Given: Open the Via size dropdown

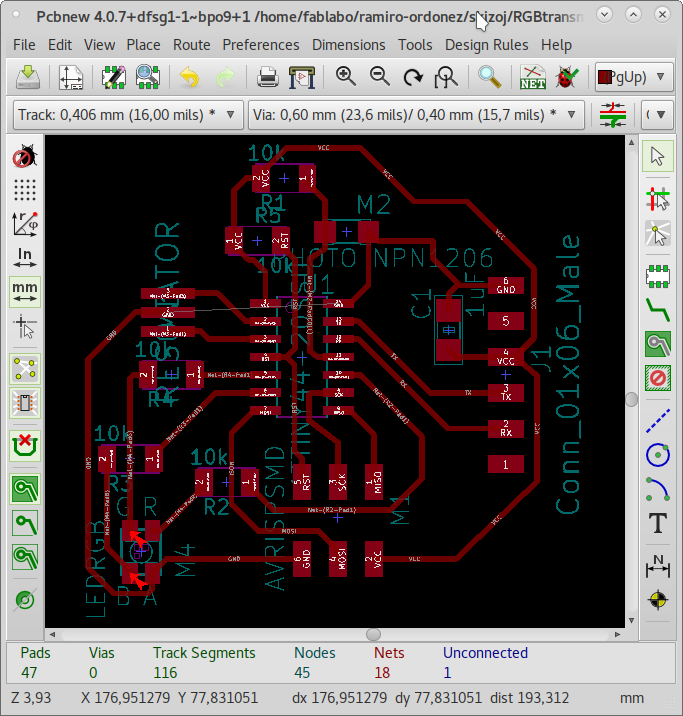Looking at the screenshot, I should click(416, 115).
